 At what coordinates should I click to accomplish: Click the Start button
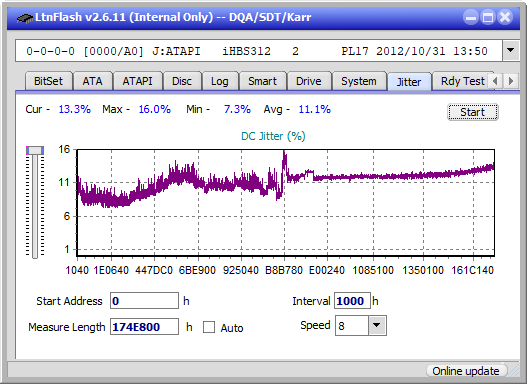pyautogui.click(x=473, y=112)
